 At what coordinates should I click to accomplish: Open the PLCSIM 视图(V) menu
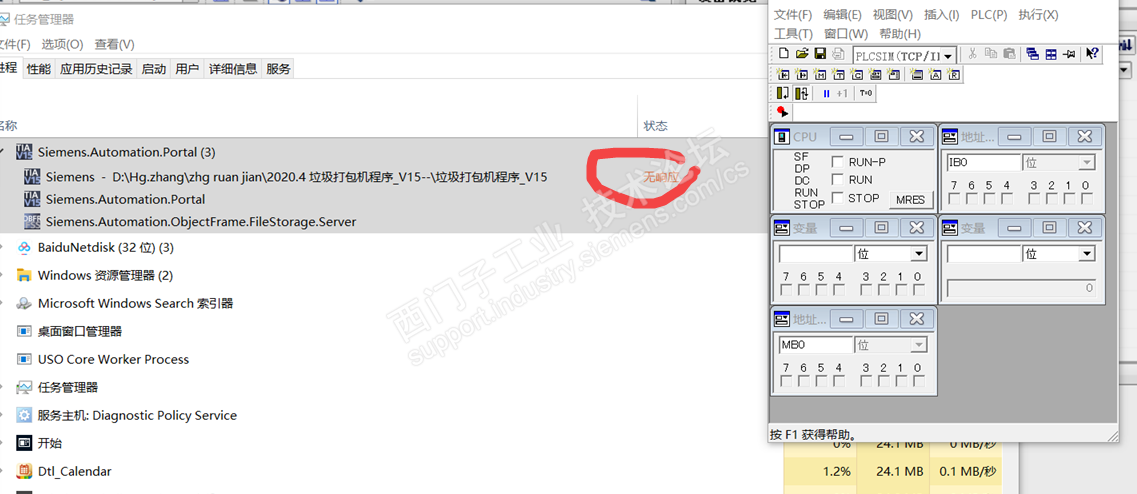(x=893, y=15)
